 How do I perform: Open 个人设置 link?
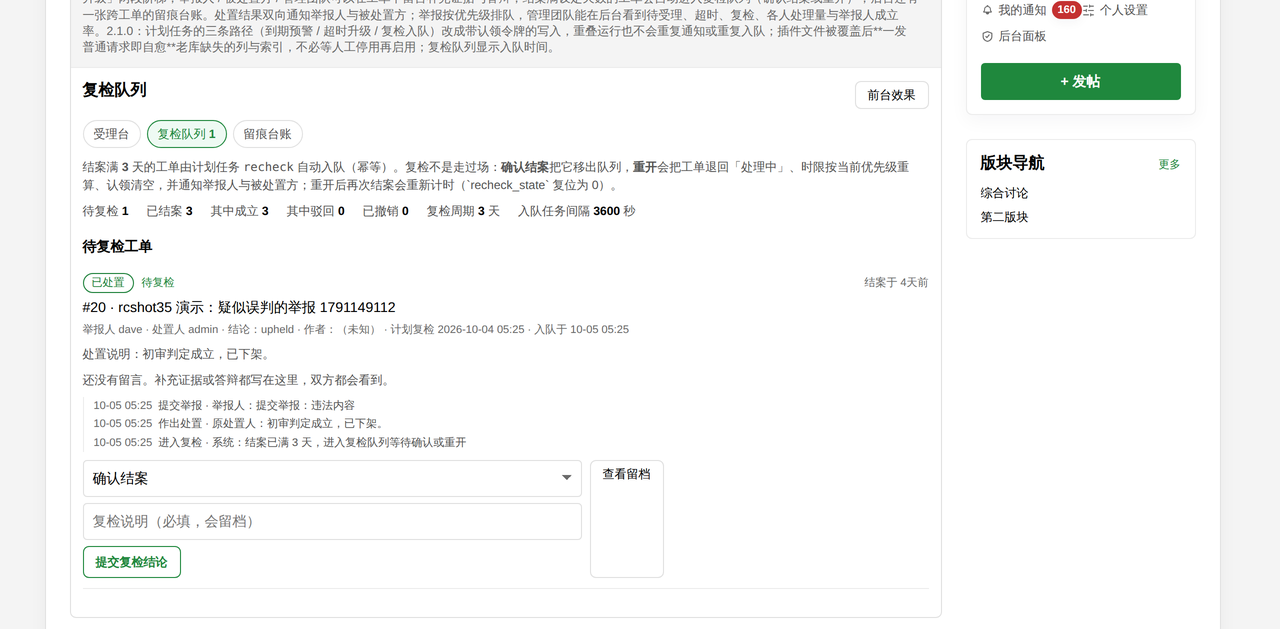[x=1124, y=10]
